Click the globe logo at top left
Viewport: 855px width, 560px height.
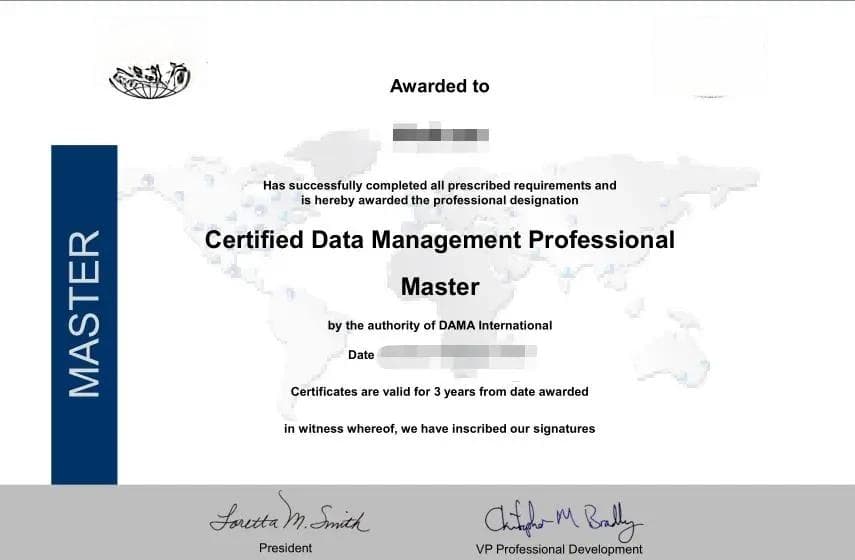click(150, 80)
